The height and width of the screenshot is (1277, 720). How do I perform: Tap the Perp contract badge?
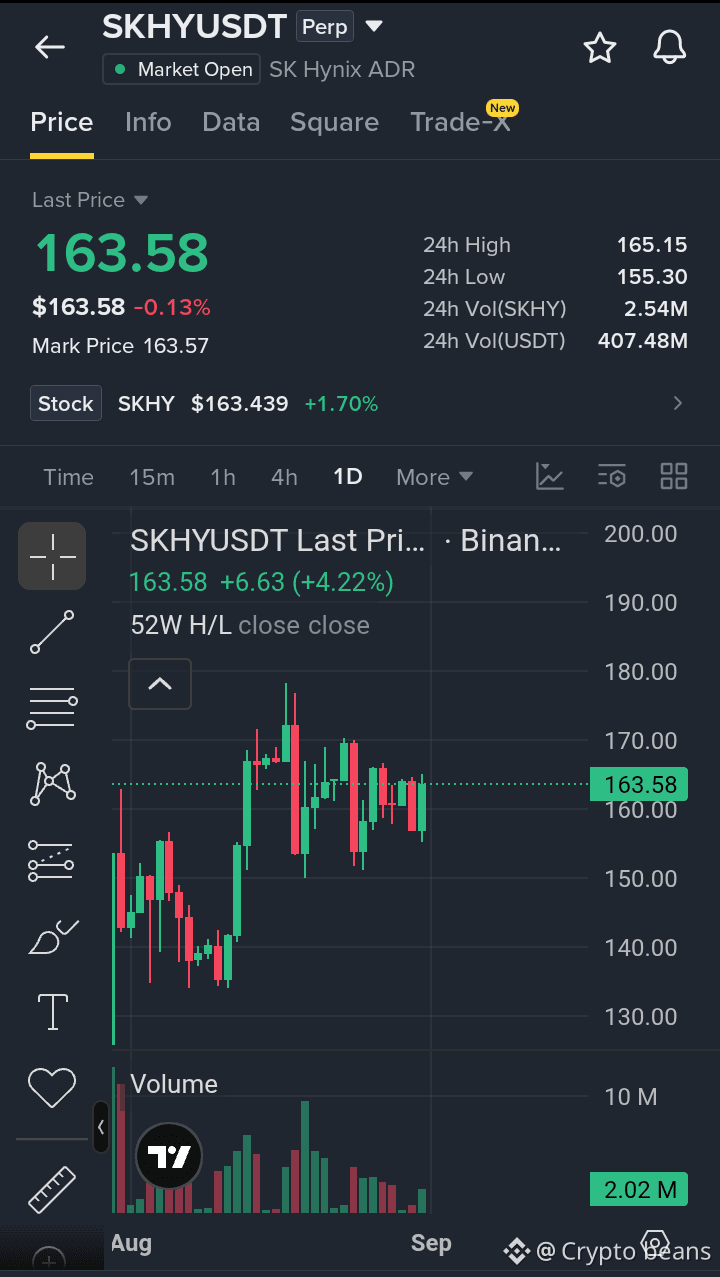pyautogui.click(x=325, y=27)
